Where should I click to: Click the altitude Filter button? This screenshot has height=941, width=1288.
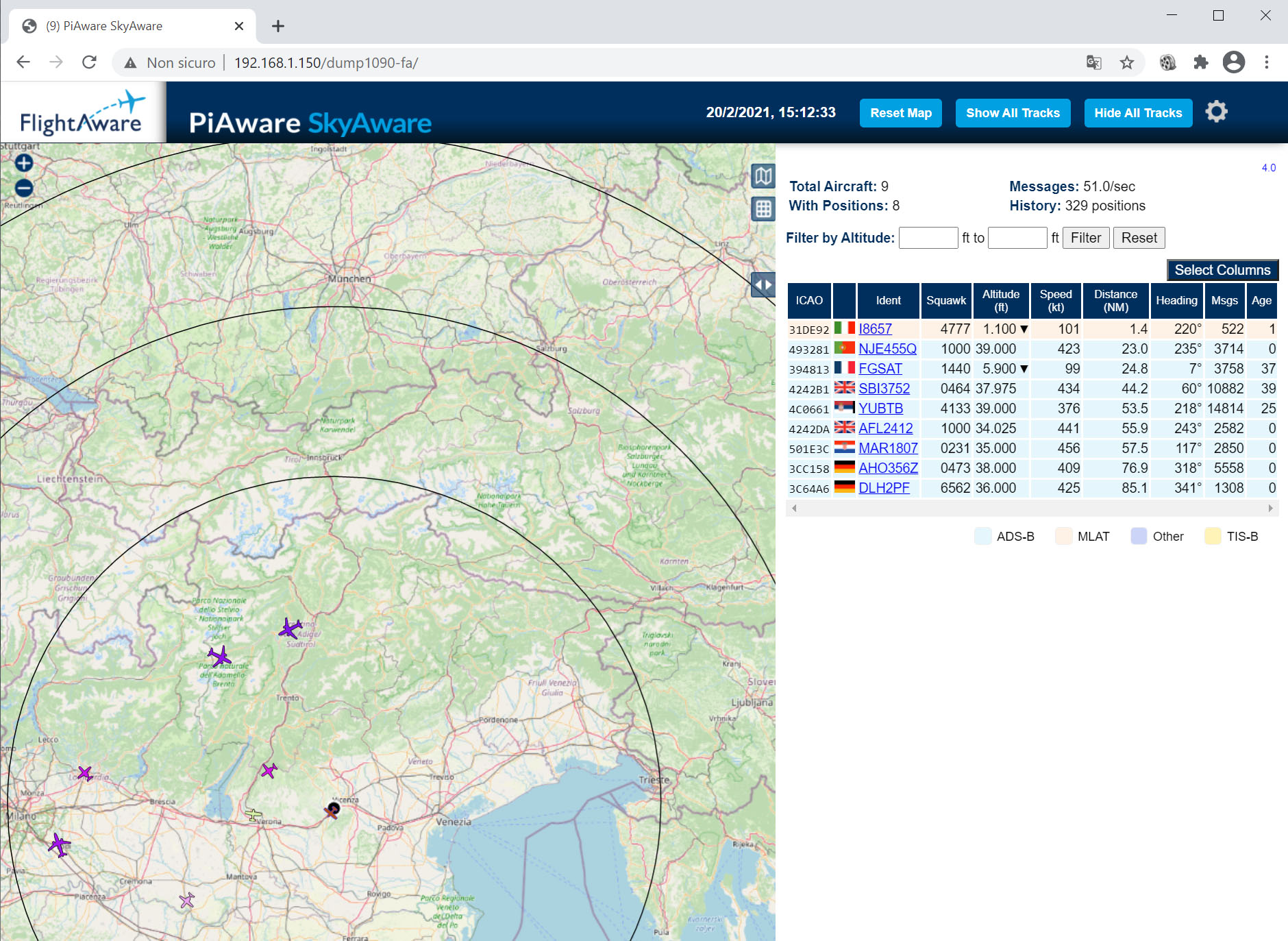point(1086,238)
